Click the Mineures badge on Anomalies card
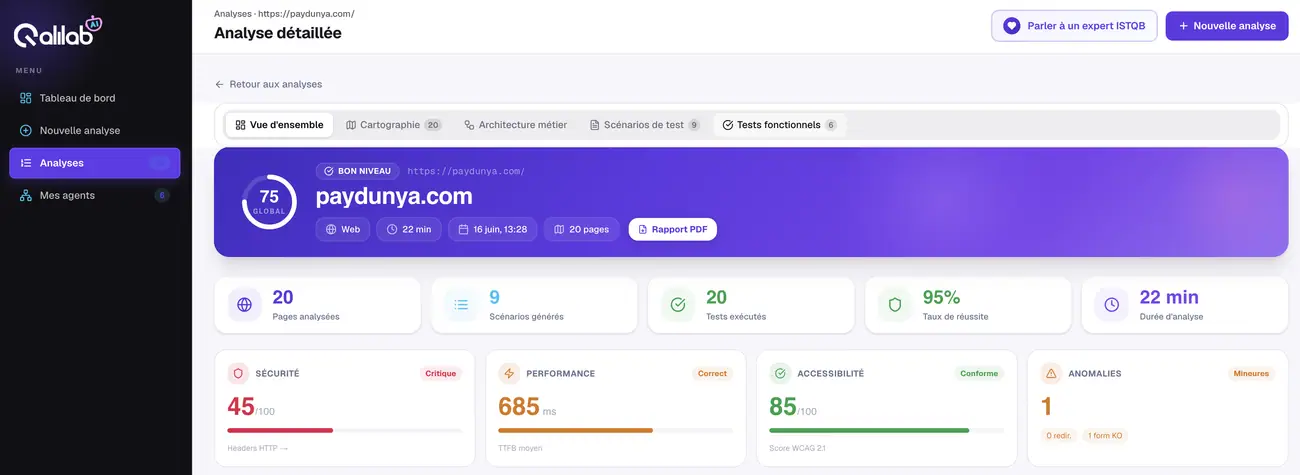This screenshot has height=475, width=1300. (1251, 373)
